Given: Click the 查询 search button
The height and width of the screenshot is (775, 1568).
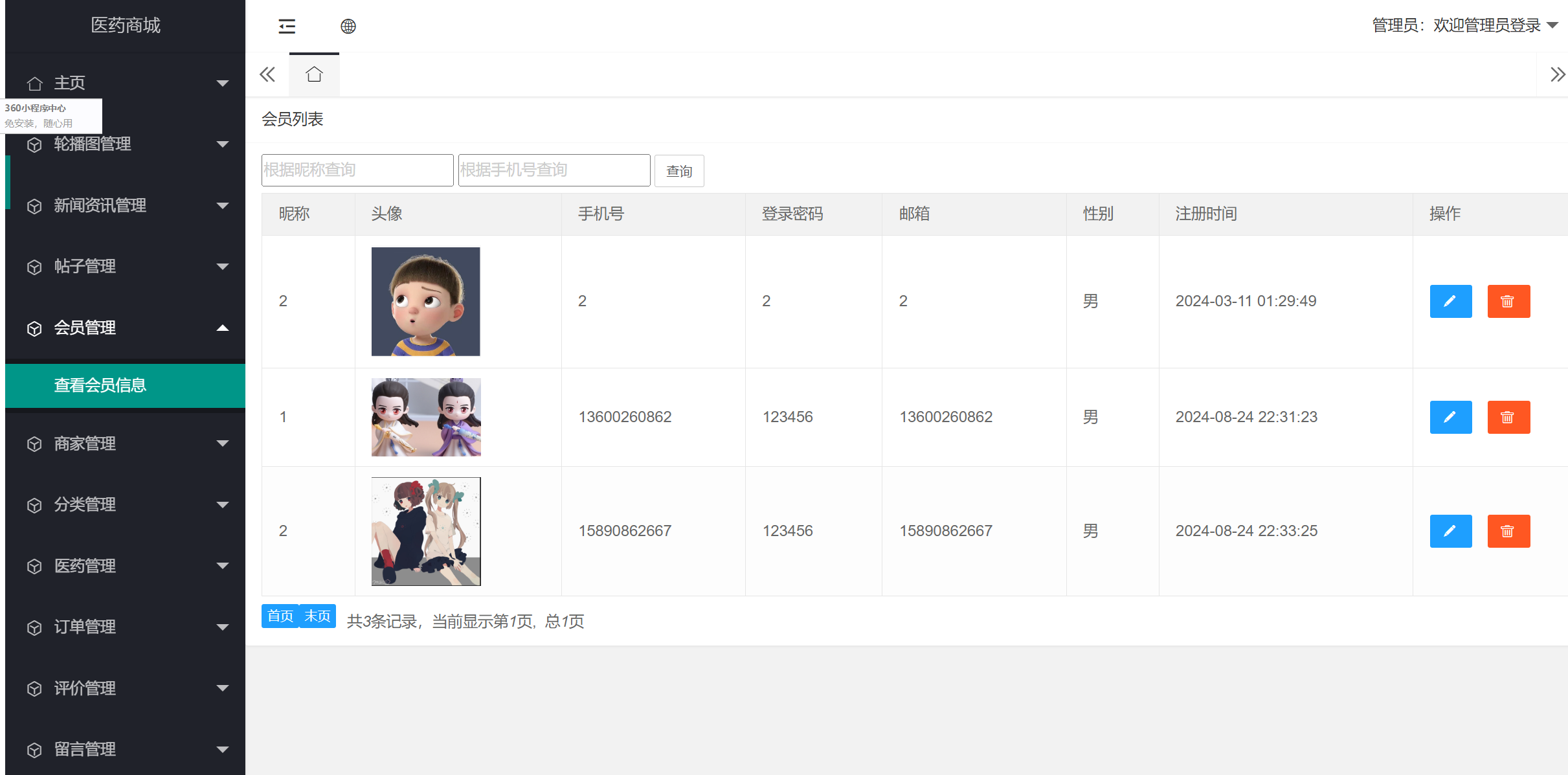Looking at the screenshot, I should 678,171.
